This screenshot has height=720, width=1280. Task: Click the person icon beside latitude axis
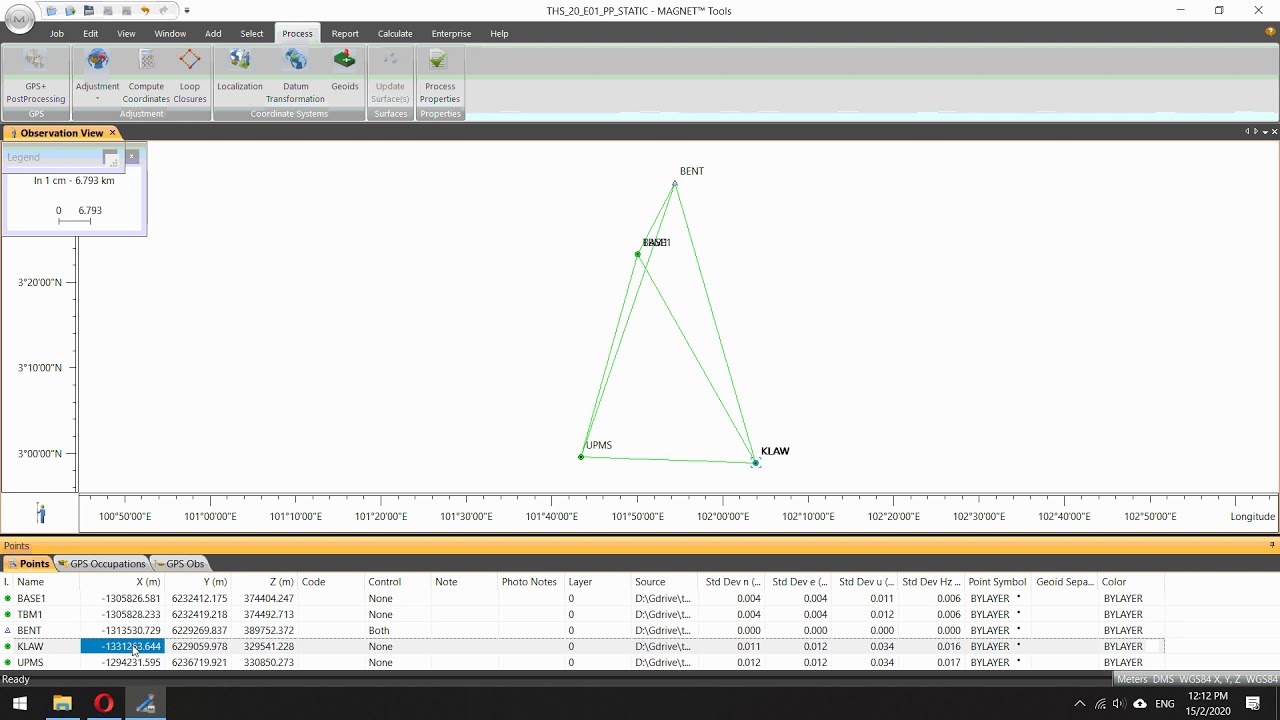(41, 513)
